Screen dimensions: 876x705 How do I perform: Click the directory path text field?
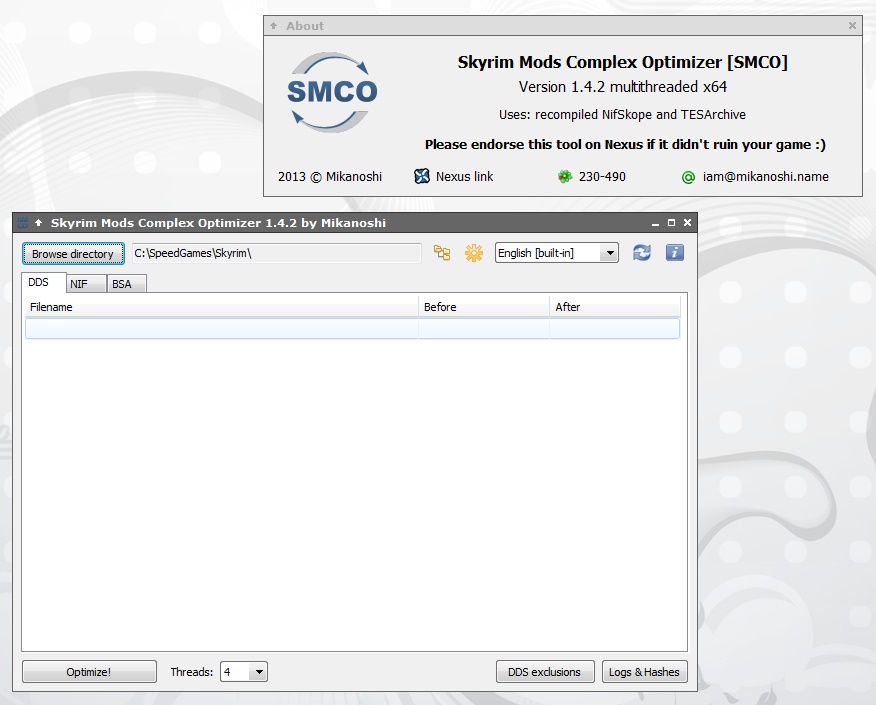276,253
